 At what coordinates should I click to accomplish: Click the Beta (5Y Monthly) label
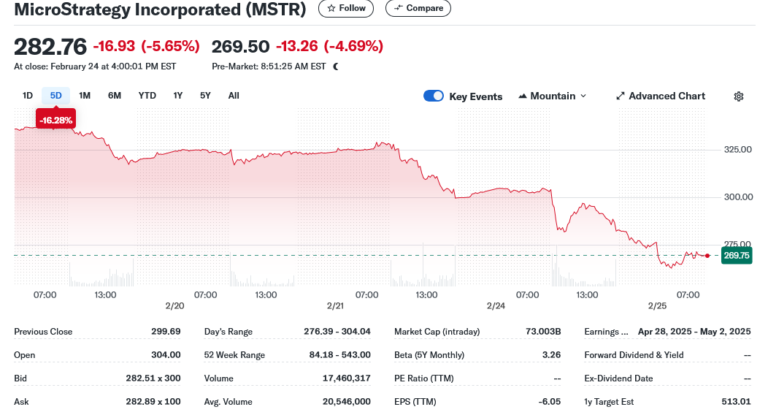coord(429,355)
